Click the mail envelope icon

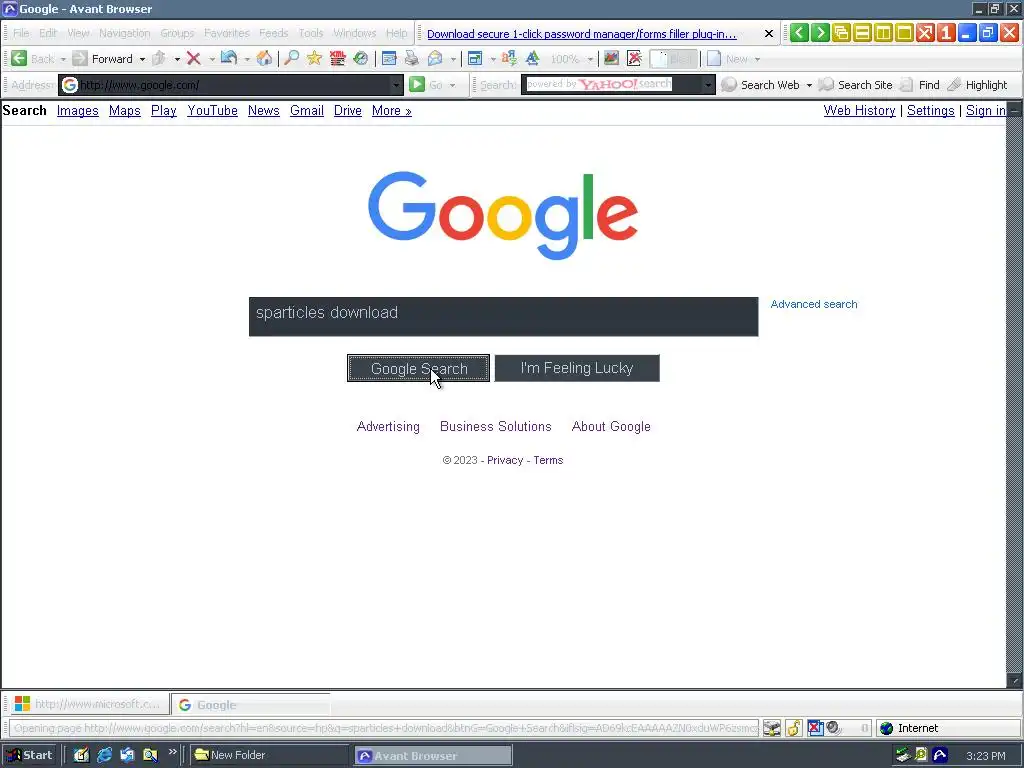tap(435, 59)
